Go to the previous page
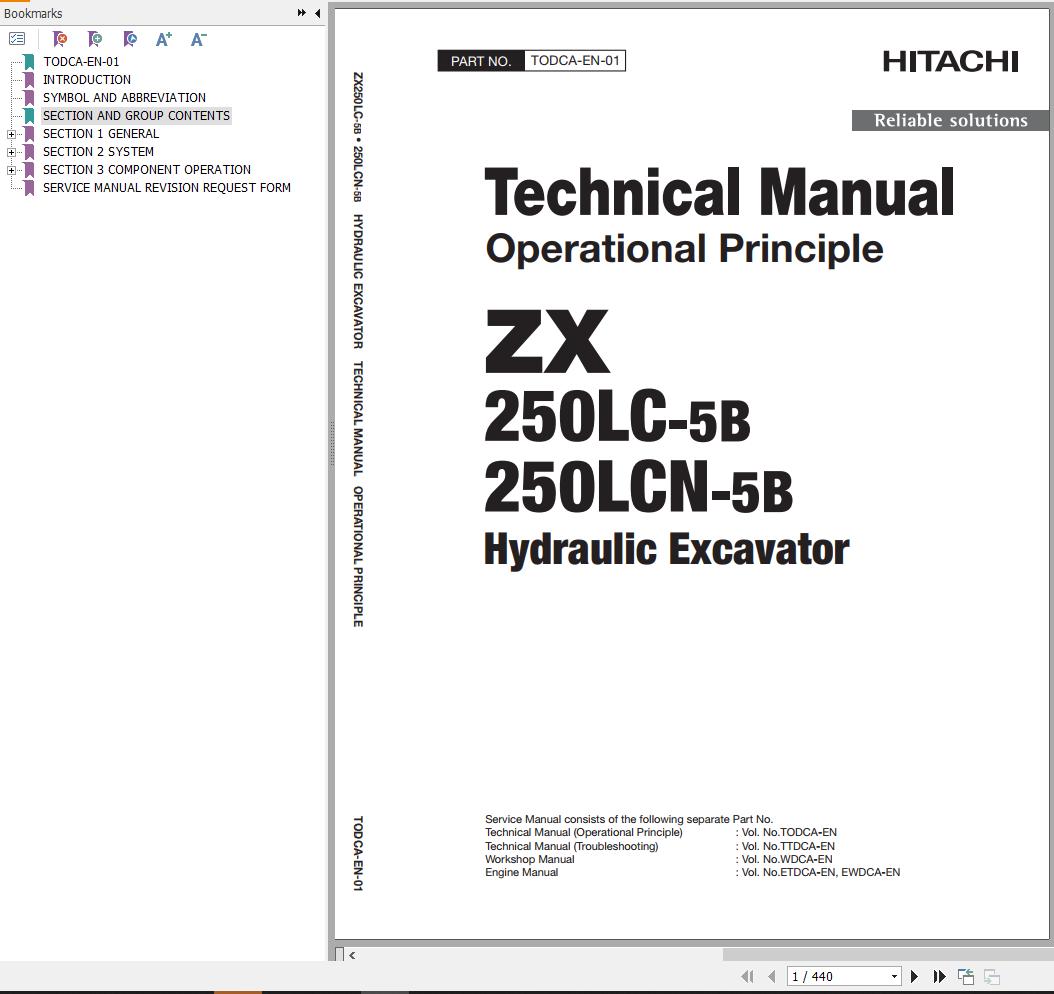The image size is (1054, 994). 772,977
